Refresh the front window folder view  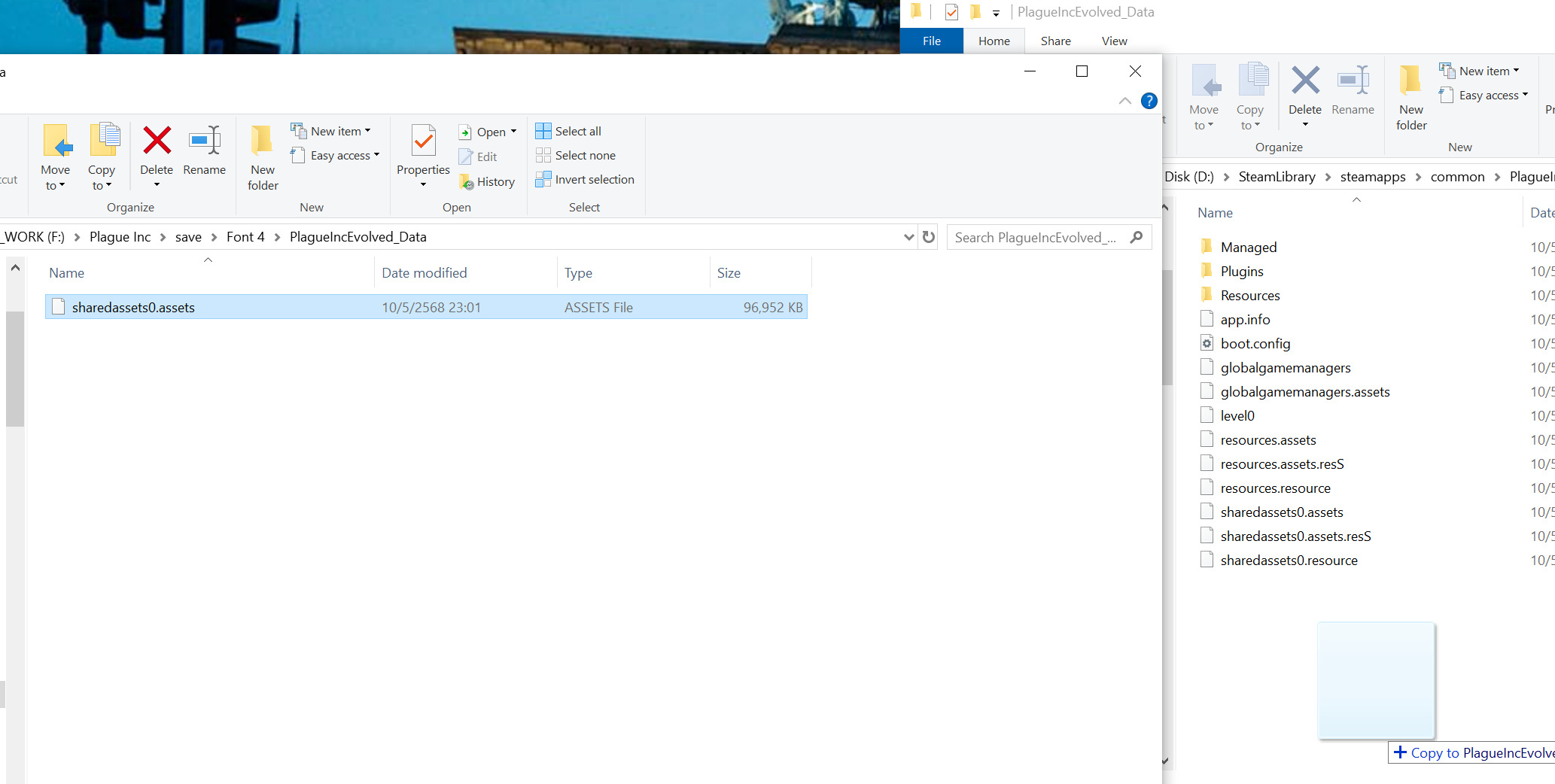(x=929, y=237)
